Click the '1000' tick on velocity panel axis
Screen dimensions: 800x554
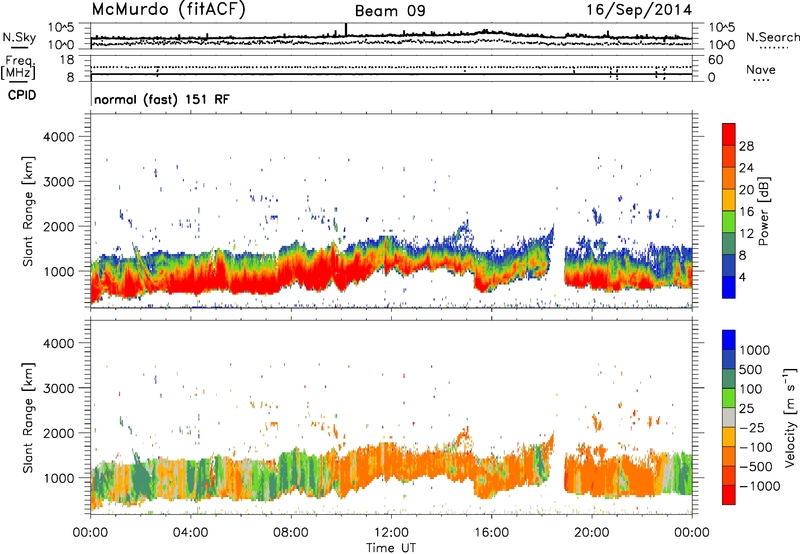tap(59, 478)
